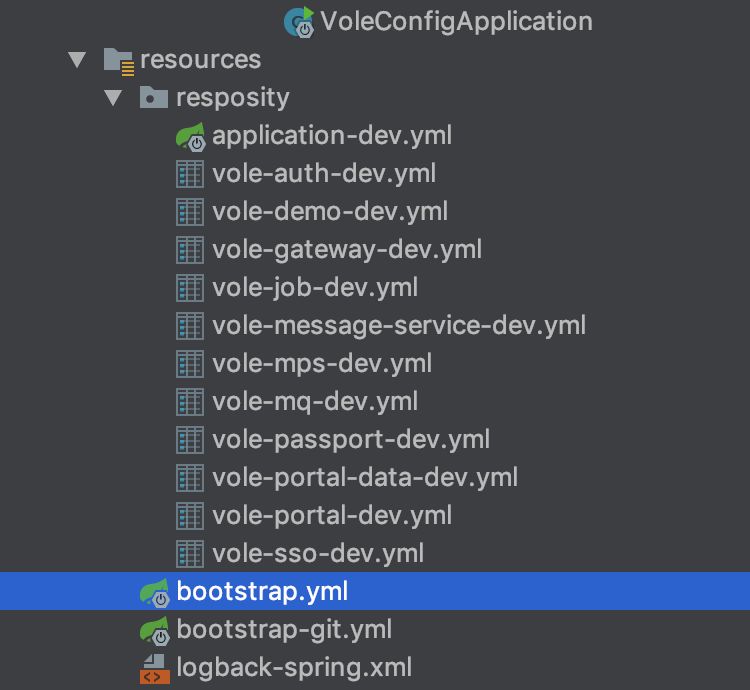This screenshot has height=690, width=750.
Task: Click the Spring icon beside bootstrap-git.yml
Action: coord(154,630)
